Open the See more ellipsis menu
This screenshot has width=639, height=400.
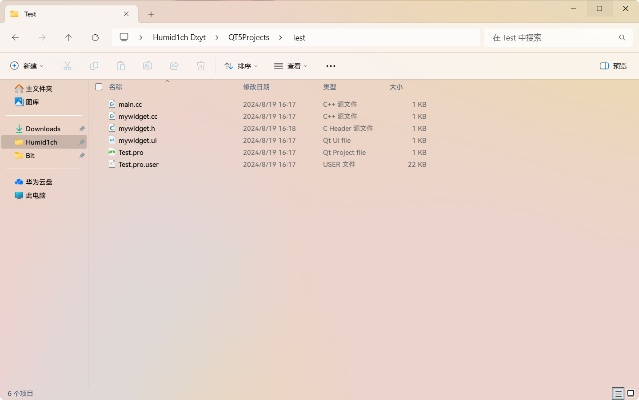pyautogui.click(x=331, y=66)
